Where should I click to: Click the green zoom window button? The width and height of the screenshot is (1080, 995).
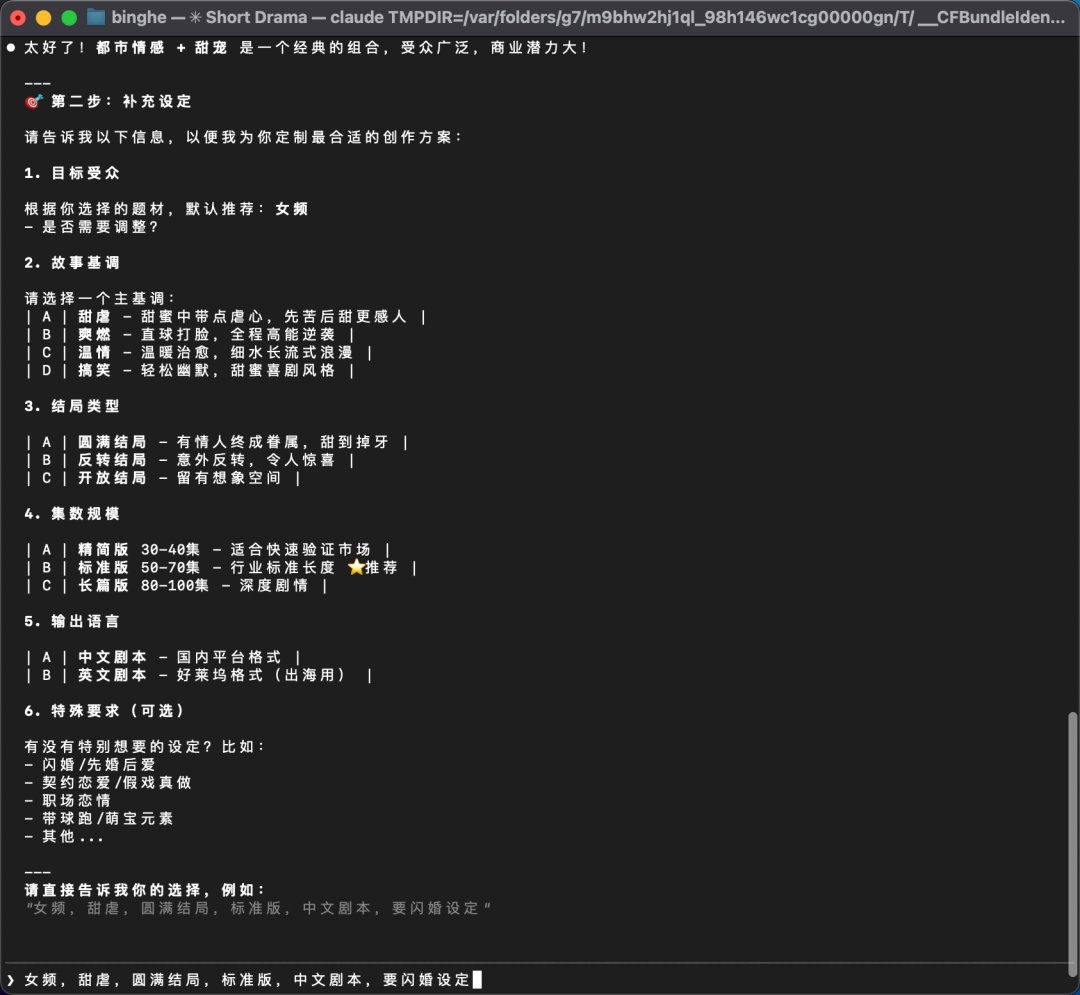[x=69, y=18]
